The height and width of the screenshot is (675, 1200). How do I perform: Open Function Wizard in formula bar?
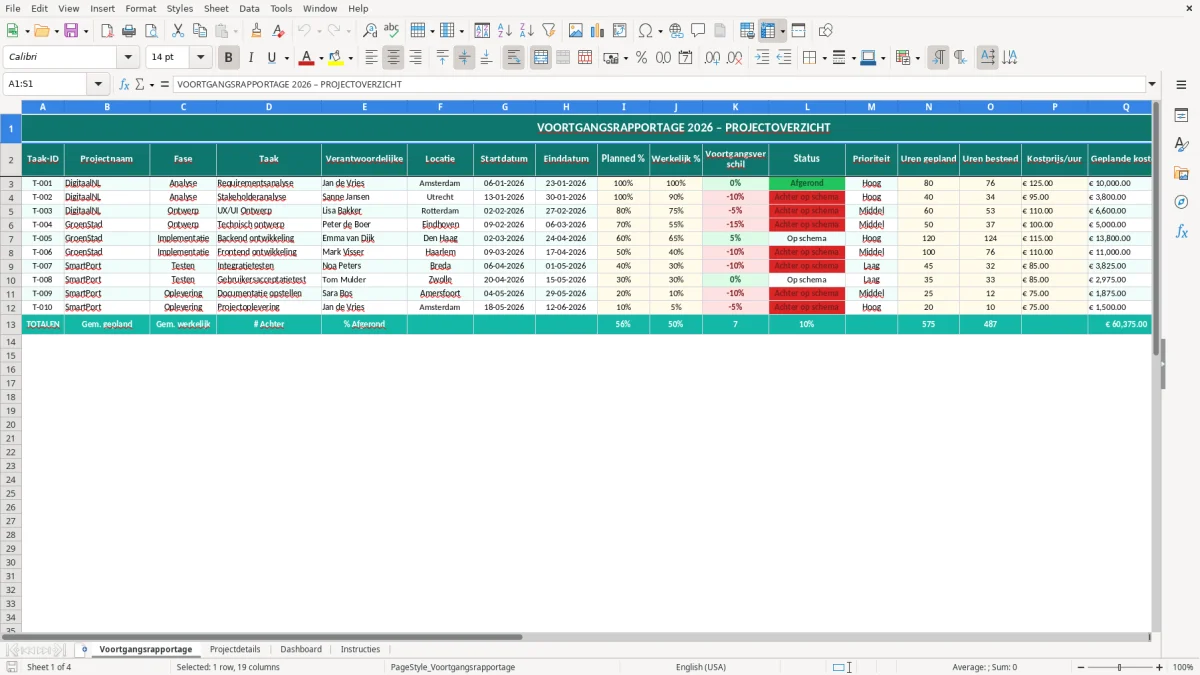(124, 84)
